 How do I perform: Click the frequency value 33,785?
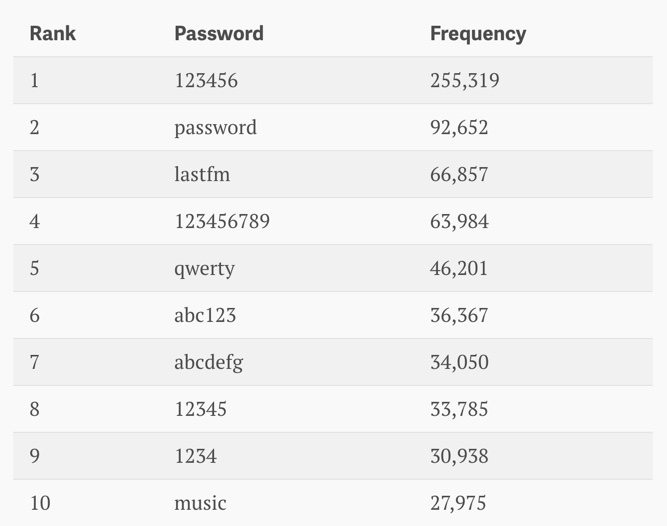tap(459, 409)
